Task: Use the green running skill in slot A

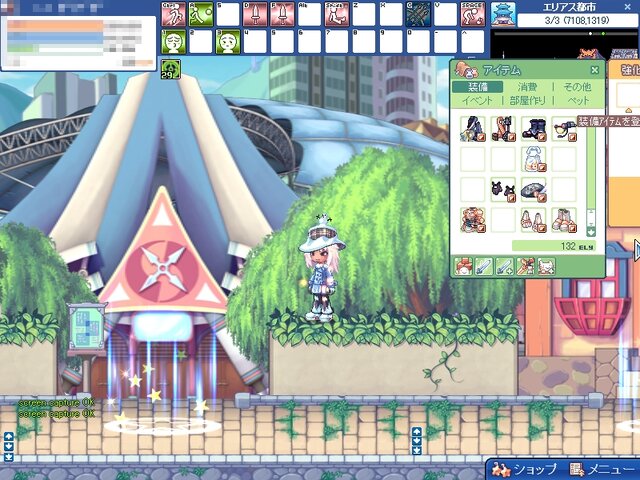Action: [x=201, y=15]
